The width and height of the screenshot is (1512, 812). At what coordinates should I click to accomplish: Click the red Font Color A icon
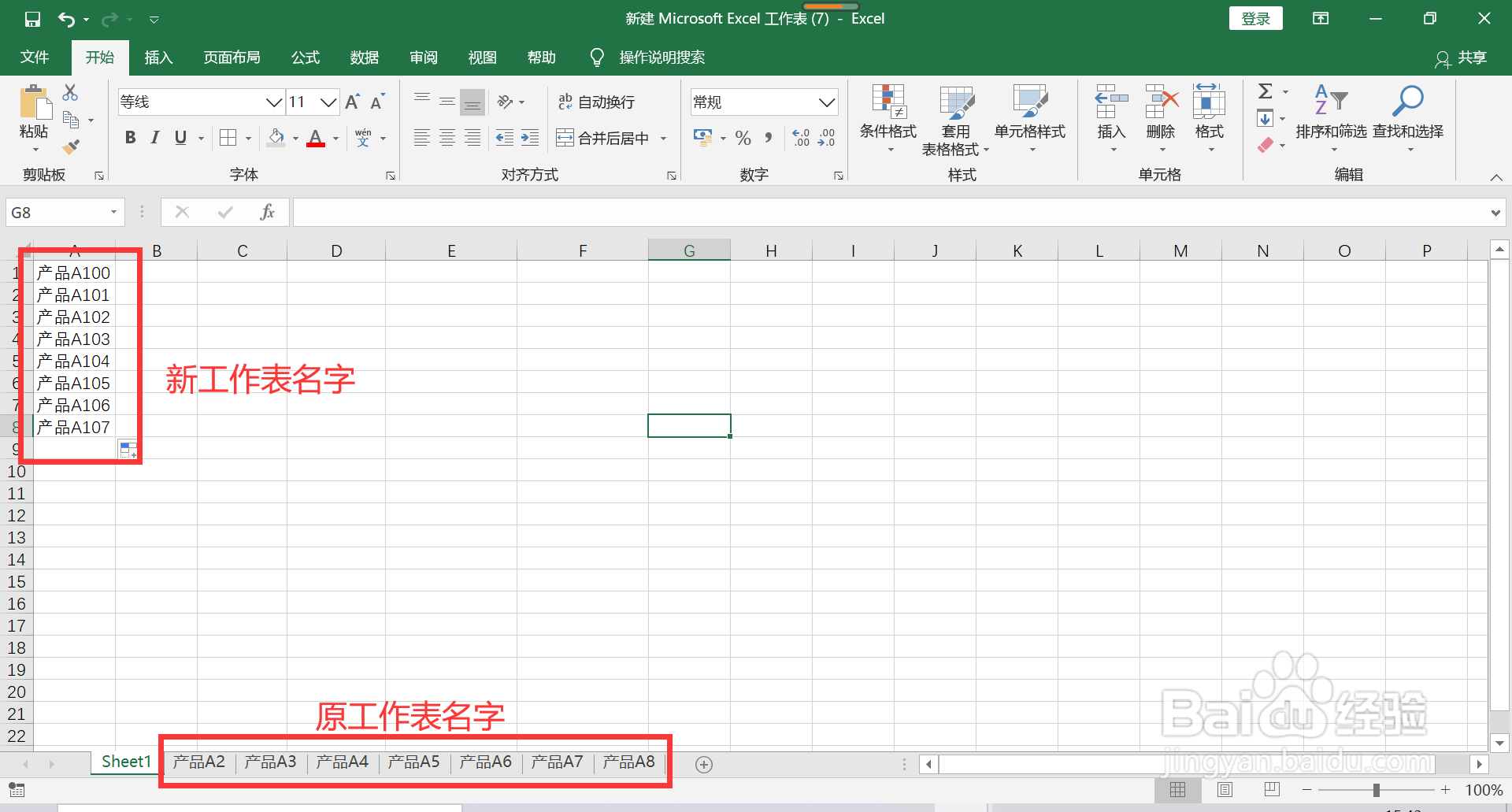tap(316, 138)
